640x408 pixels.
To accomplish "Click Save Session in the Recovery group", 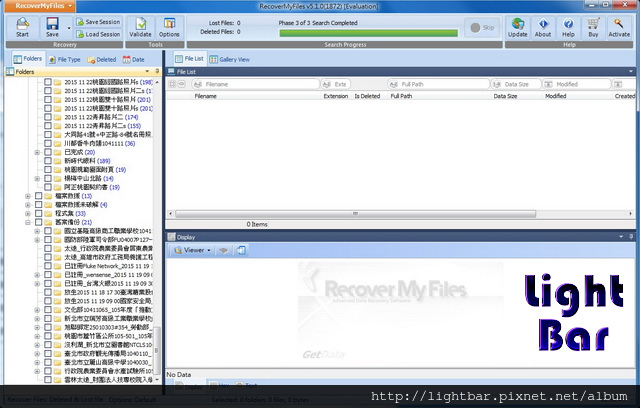I will click(98, 22).
